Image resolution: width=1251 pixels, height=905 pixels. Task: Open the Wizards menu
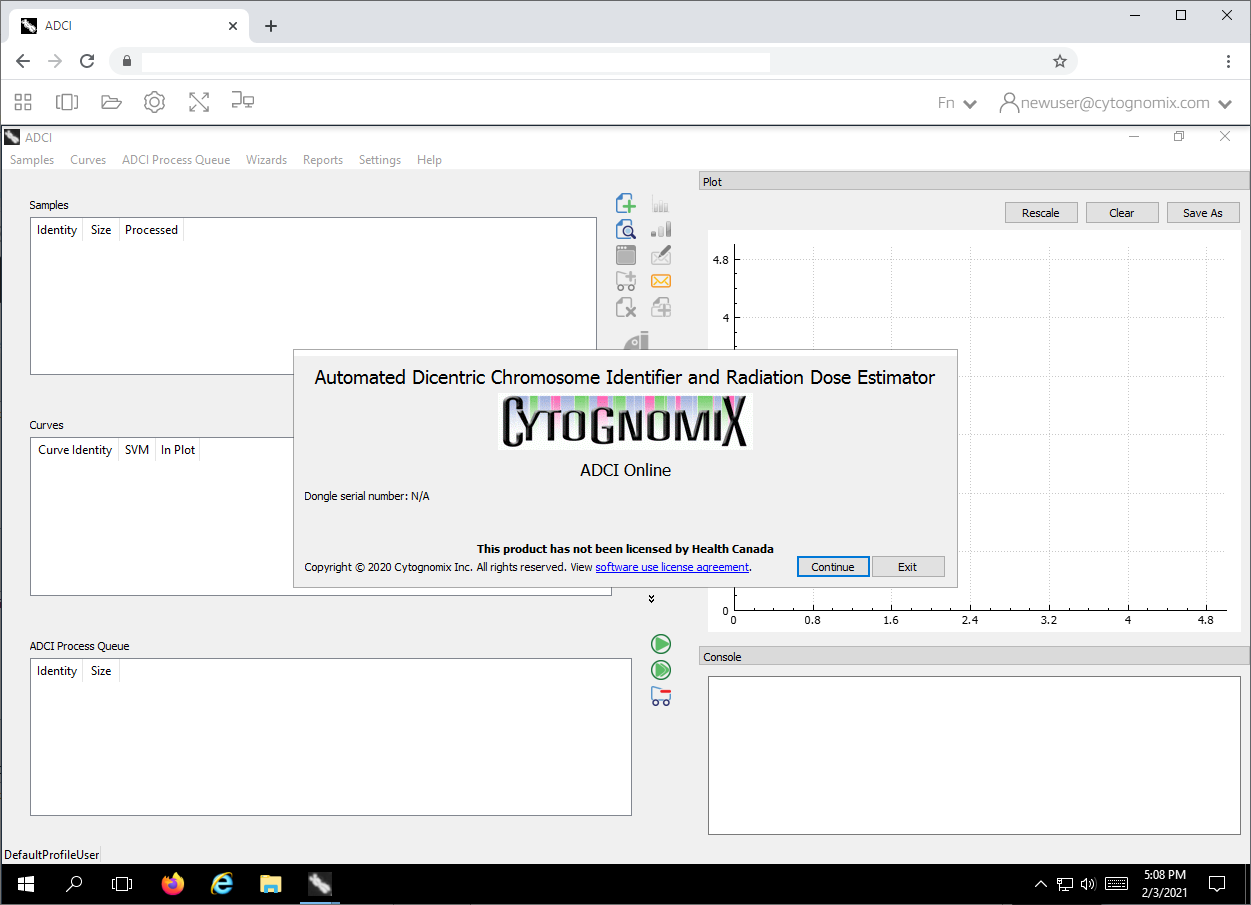pyautogui.click(x=266, y=160)
